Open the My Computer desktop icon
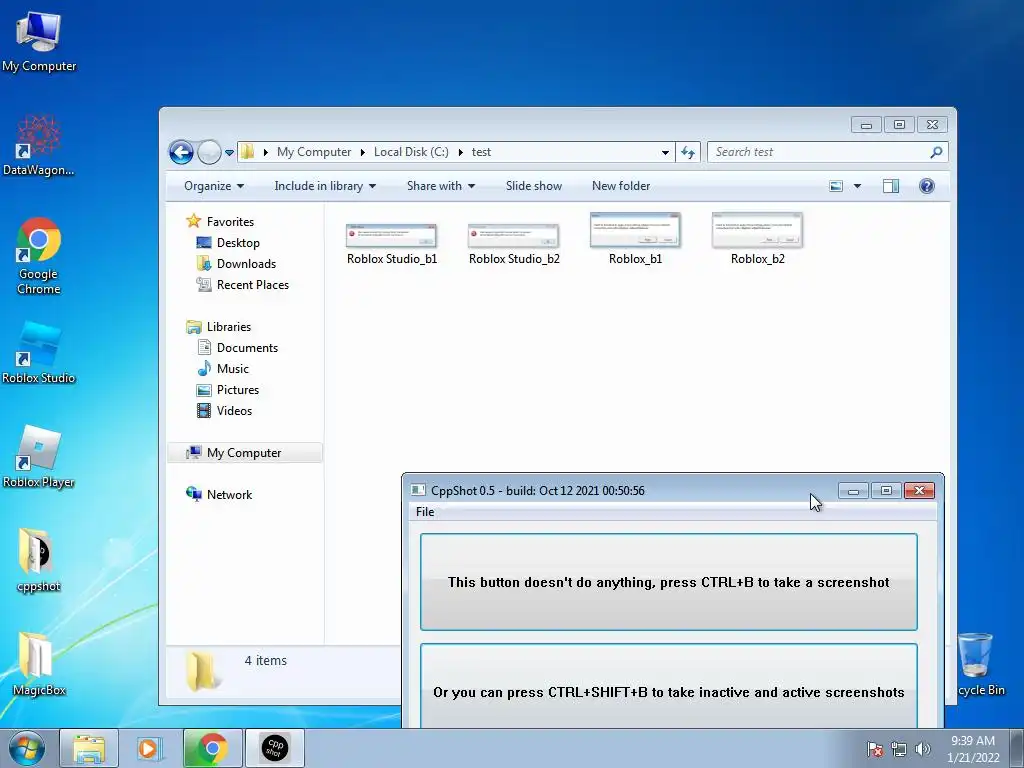The height and width of the screenshot is (768, 1024). tap(39, 42)
